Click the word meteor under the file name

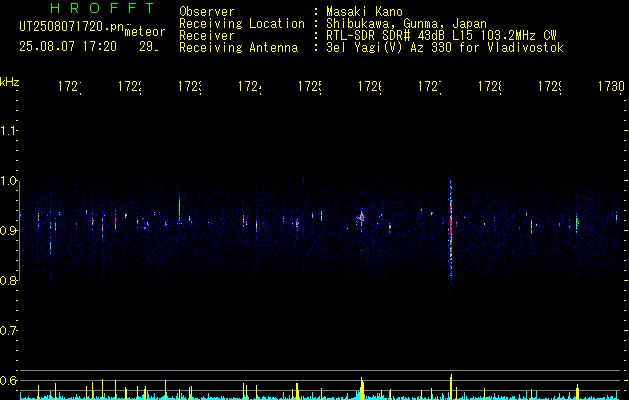pos(145,32)
